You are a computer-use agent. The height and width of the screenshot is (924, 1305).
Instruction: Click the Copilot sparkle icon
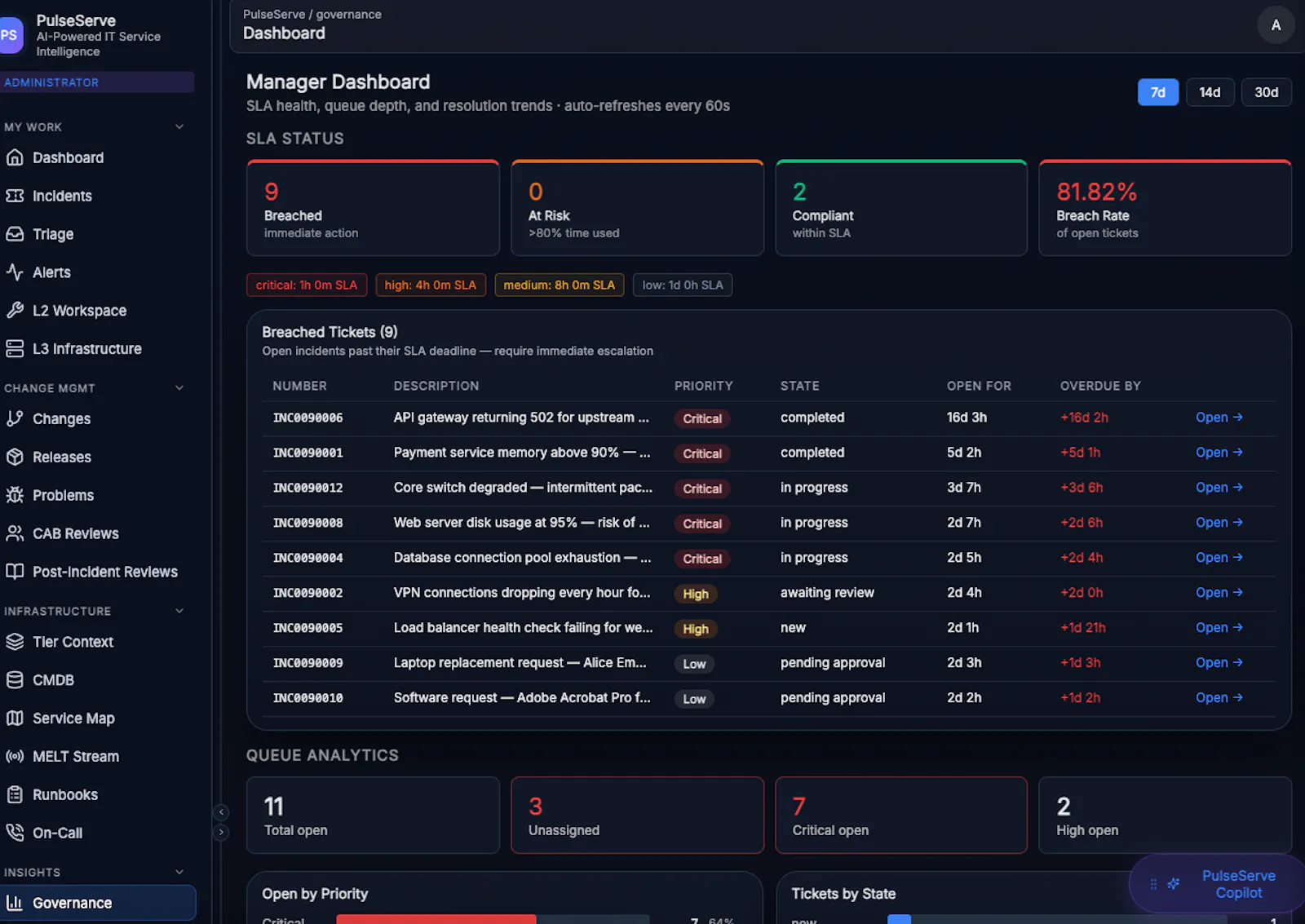pyautogui.click(x=1174, y=884)
